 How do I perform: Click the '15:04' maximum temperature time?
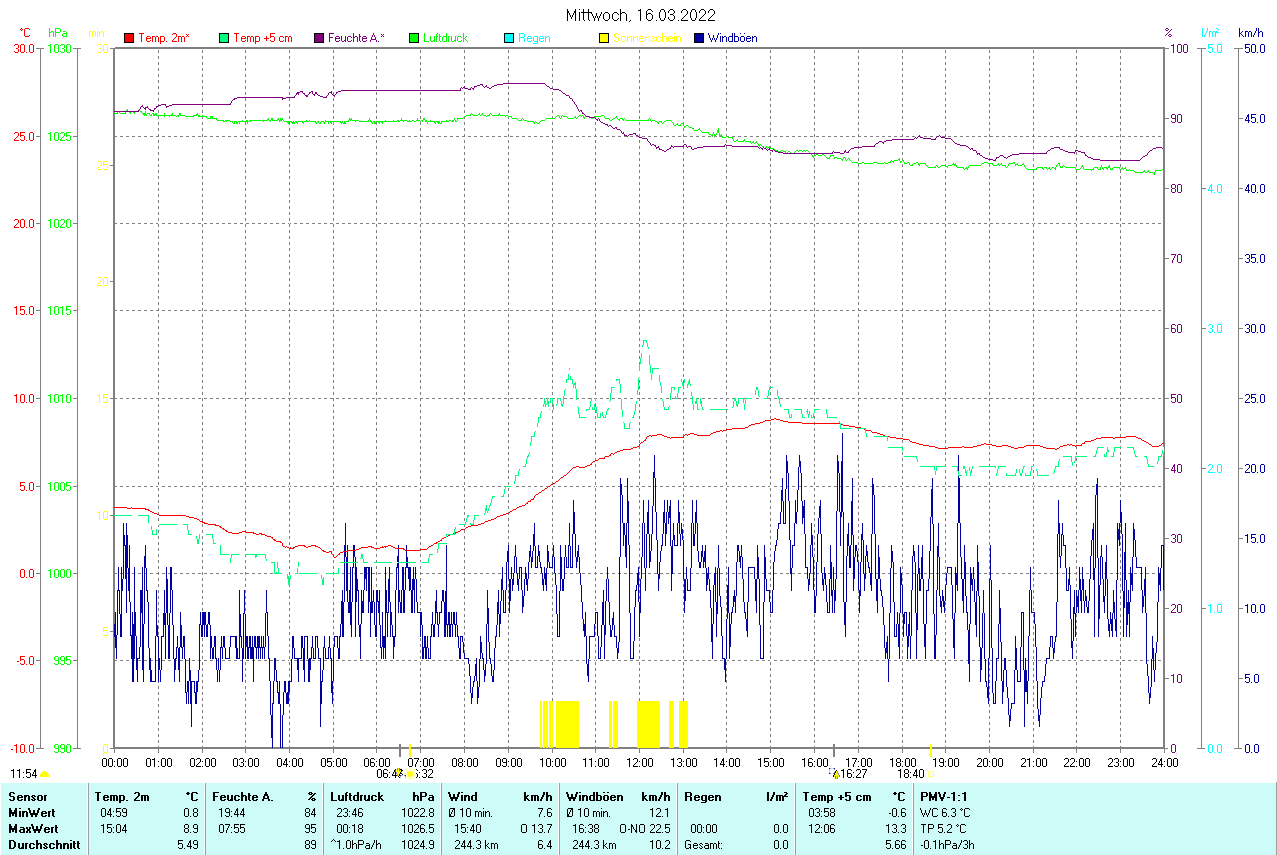[x=113, y=829]
